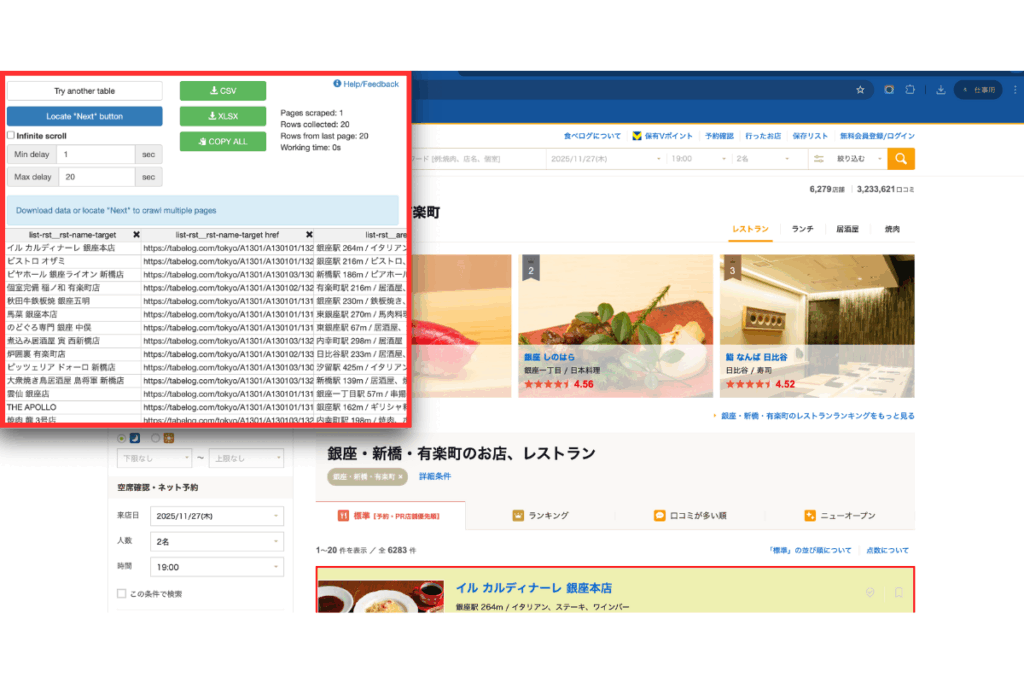Viewport: 1024px width, 683px height.
Task: Open the 下限なし minimum budget dropdown
Action: point(154,458)
